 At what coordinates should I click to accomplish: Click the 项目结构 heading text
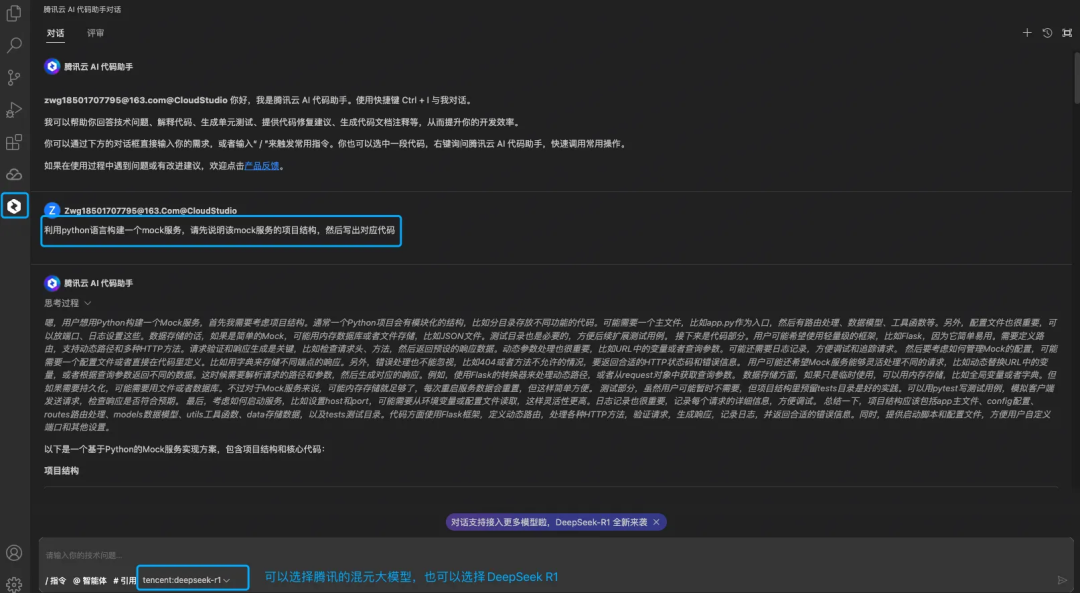pos(61,471)
